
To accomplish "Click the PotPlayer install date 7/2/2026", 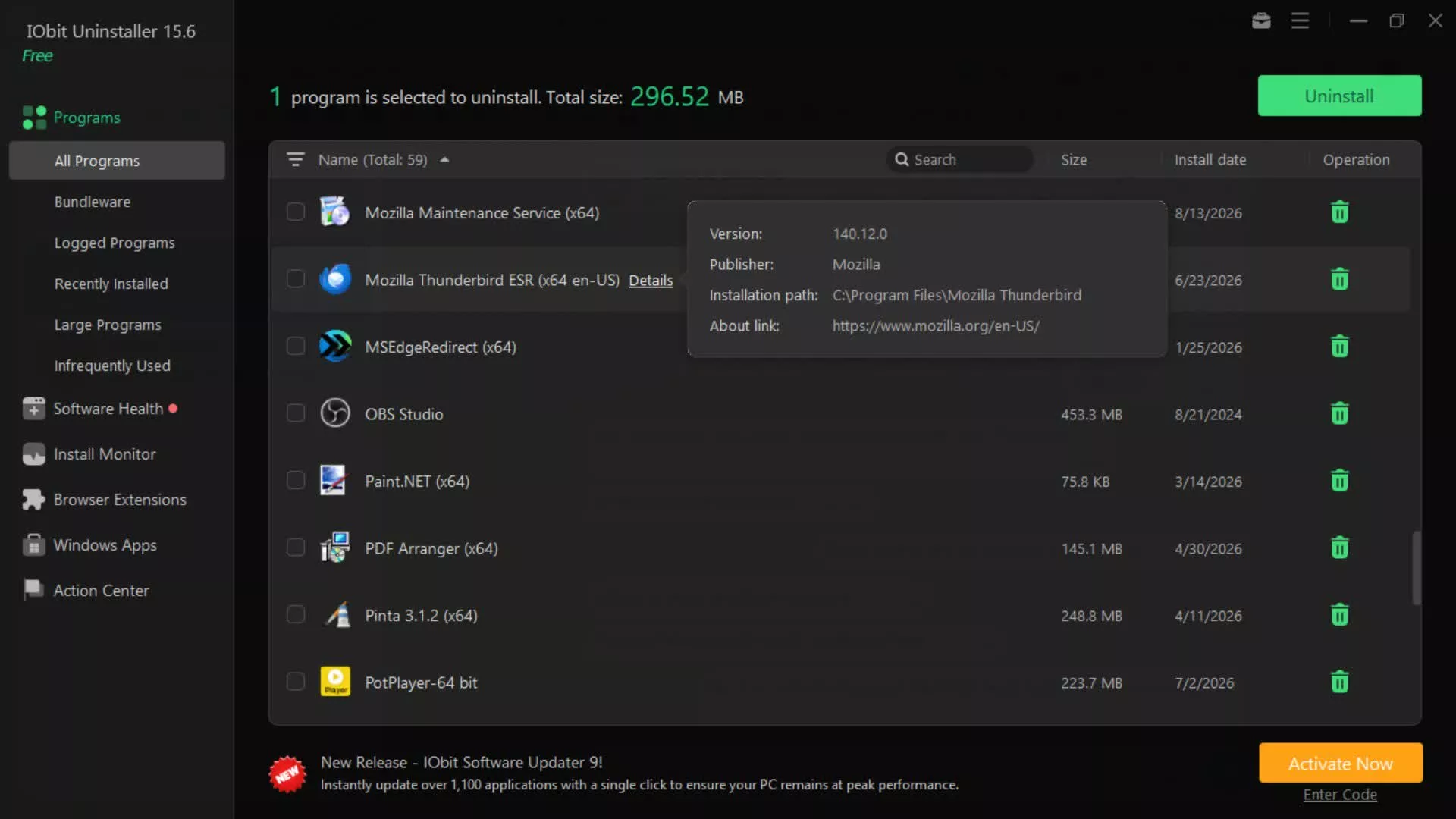I will pyautogui.click(x=1204, y=682).
